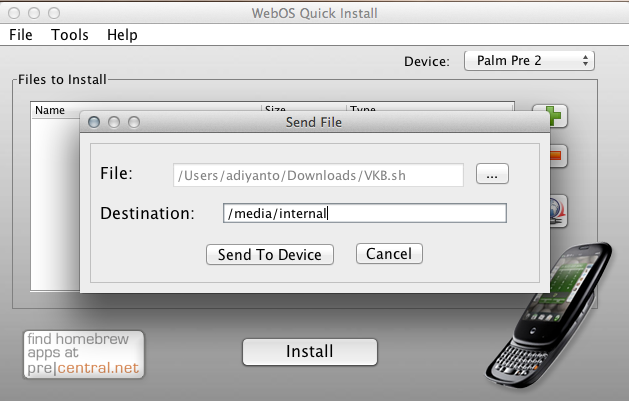Image resolution: width=629 pixels, height=401 pixels.
Task: Click the orange minus remove-file icon
Action: (x=557, y=156)
